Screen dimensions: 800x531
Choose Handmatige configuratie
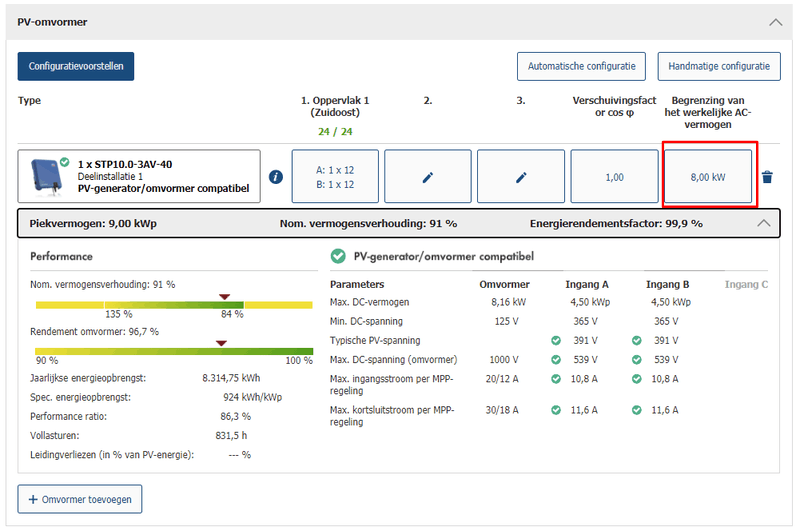coord(719,67)
